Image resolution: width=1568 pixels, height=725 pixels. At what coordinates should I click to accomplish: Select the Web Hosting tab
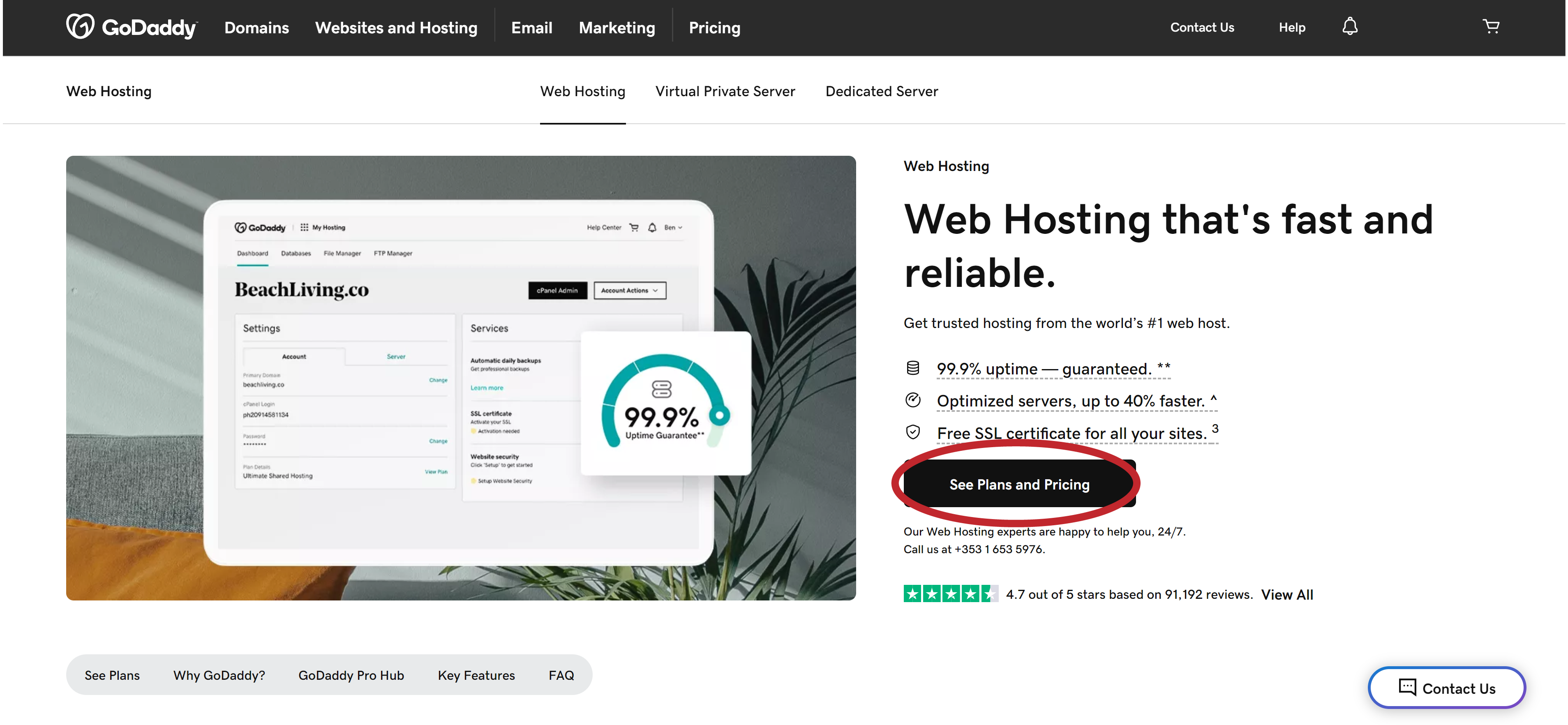point(582,91)
